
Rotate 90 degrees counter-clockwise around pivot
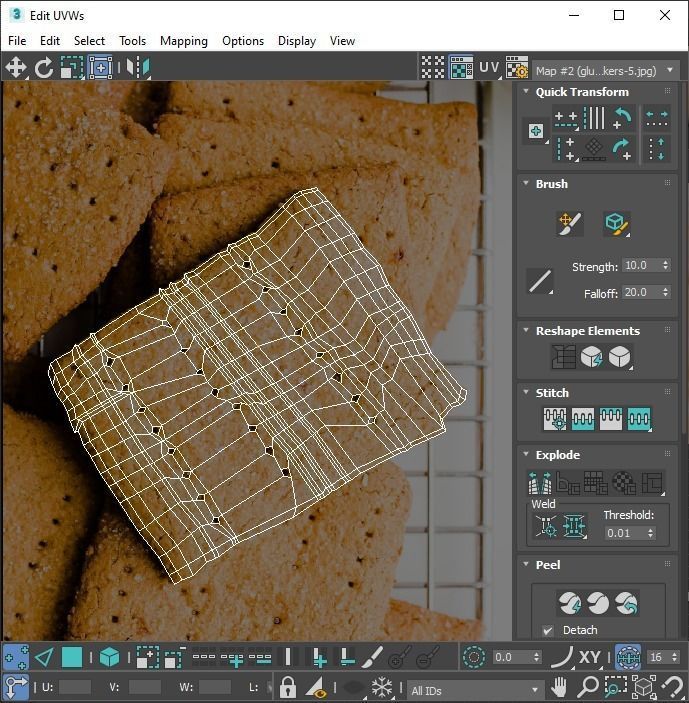click(x=622, y=118)
